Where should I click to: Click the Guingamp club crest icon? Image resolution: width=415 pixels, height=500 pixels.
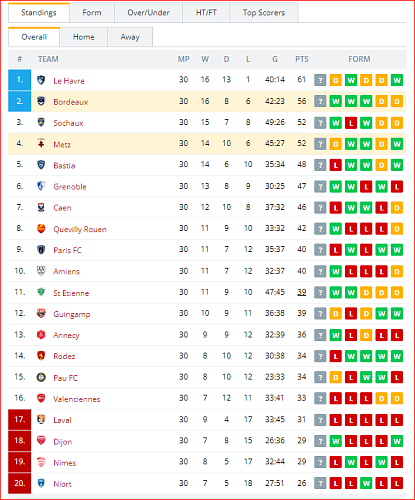point(41,313)
